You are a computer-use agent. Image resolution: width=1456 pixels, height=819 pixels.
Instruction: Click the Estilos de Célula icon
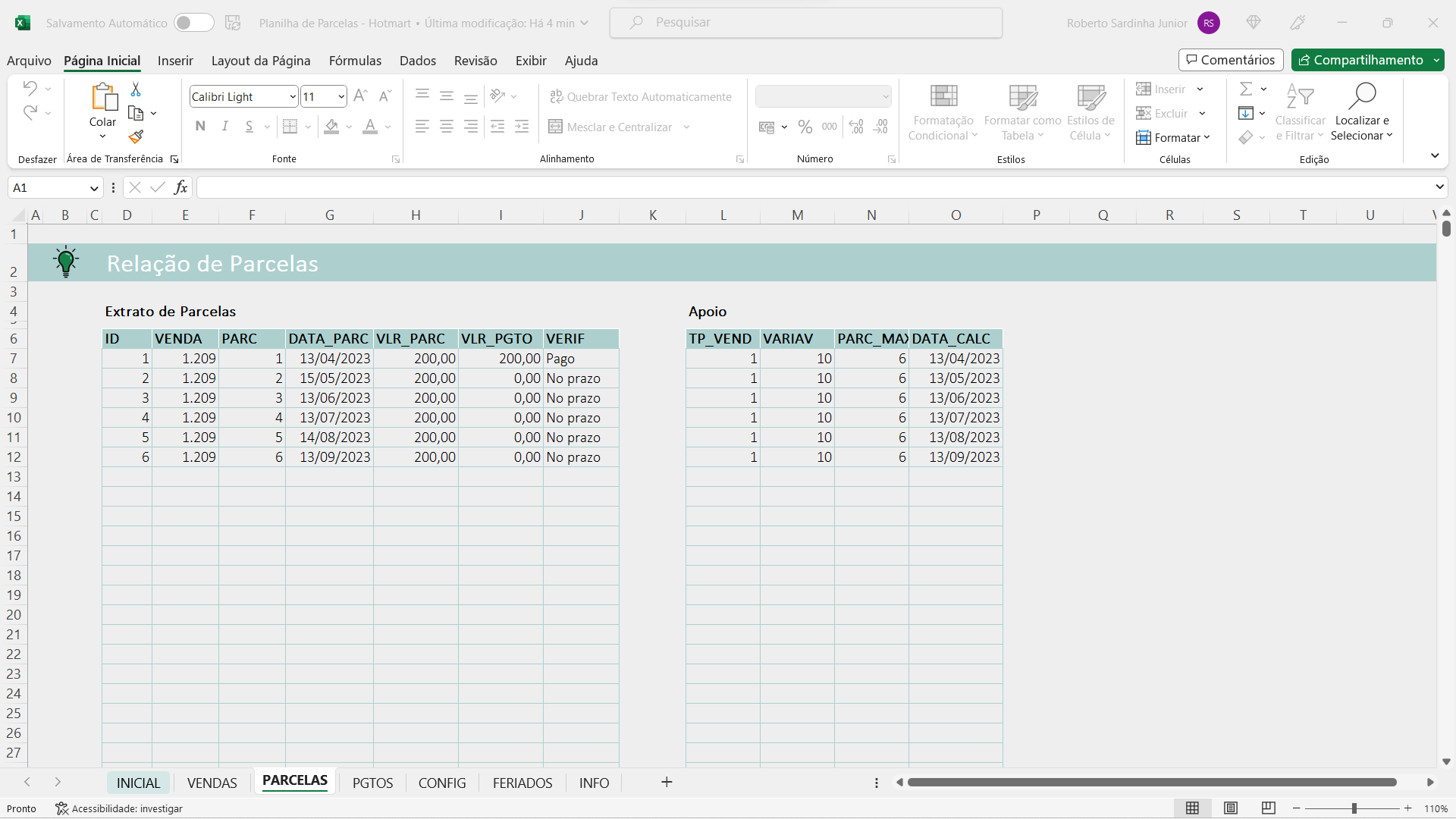tap(1090, 112)
